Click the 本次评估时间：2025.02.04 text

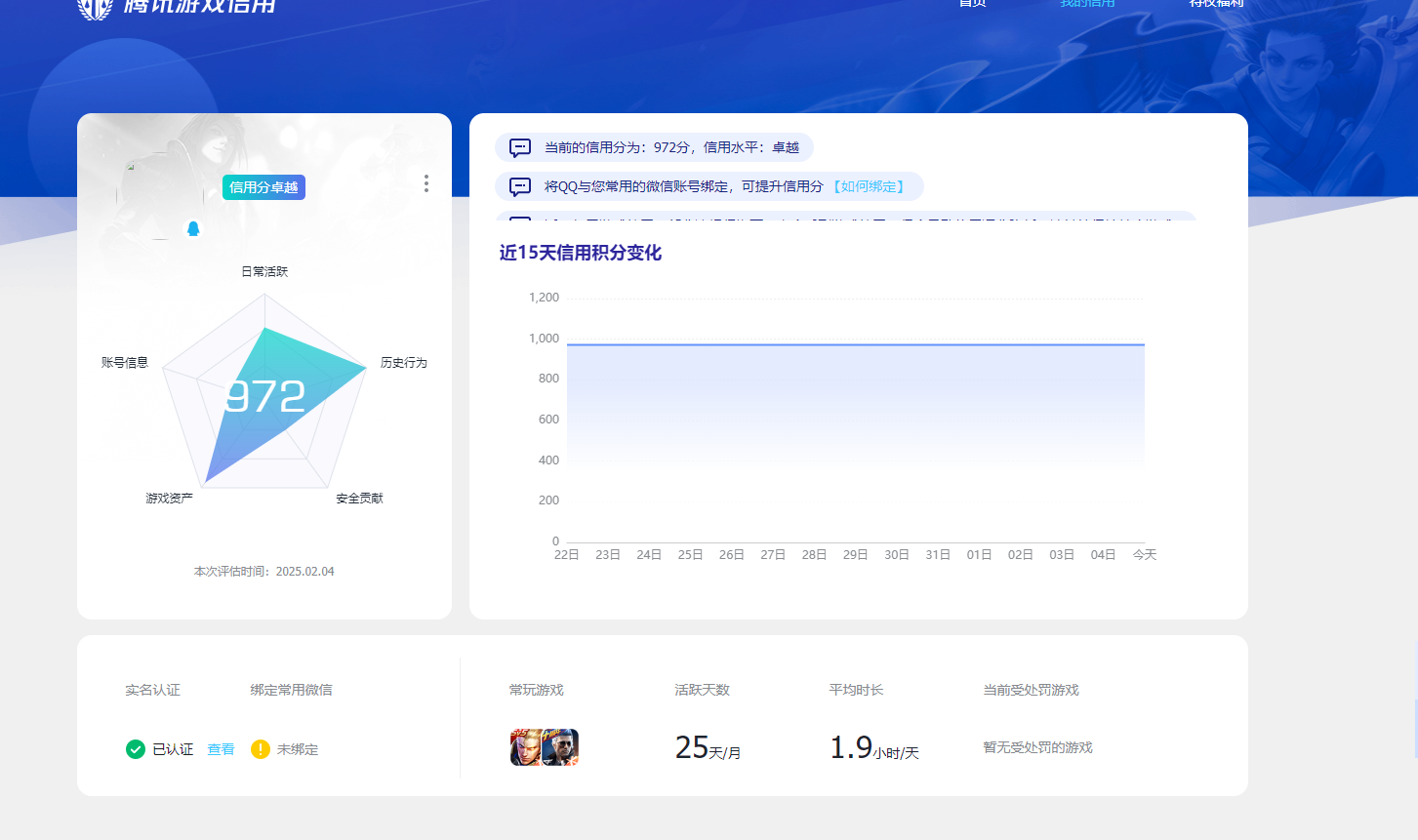pyautogui.click(x=264, y=572)
